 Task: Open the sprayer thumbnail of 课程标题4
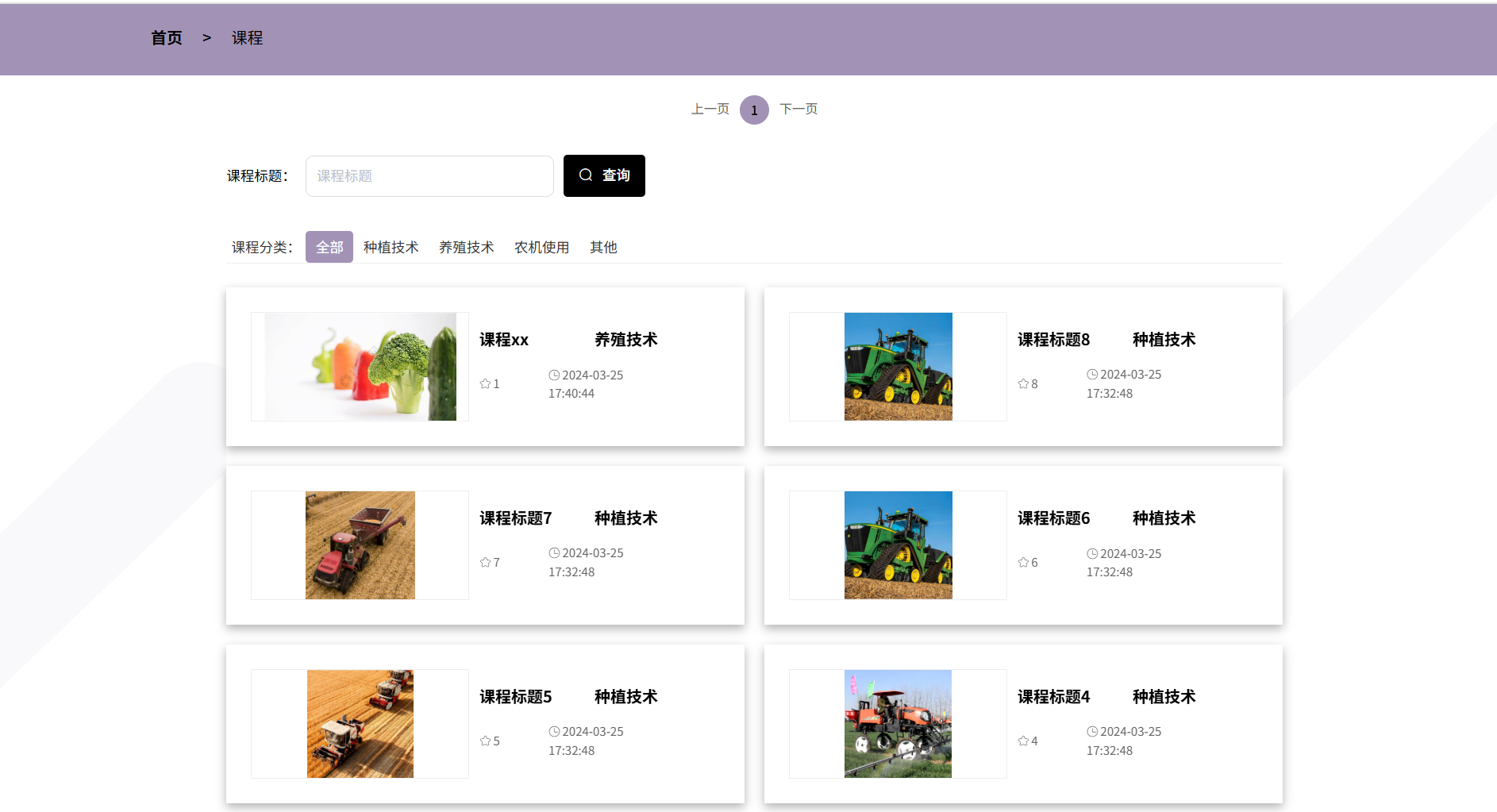898,723
